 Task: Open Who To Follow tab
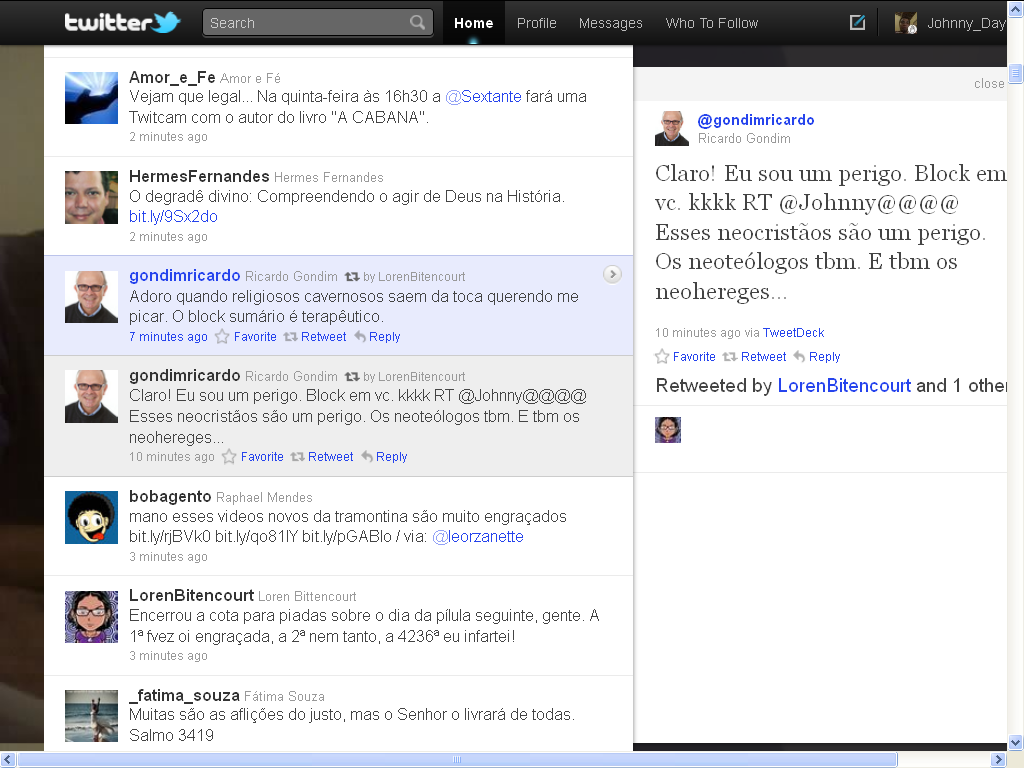712,23
